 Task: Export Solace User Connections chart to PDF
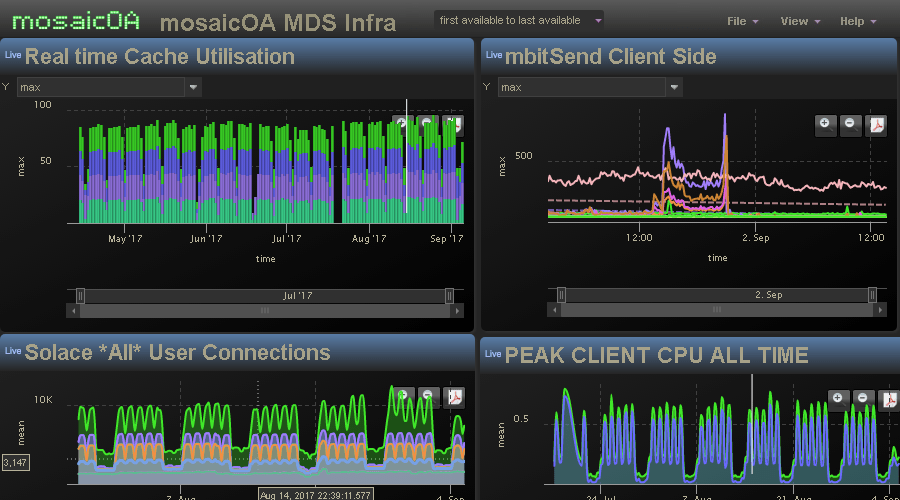point(454,397)
